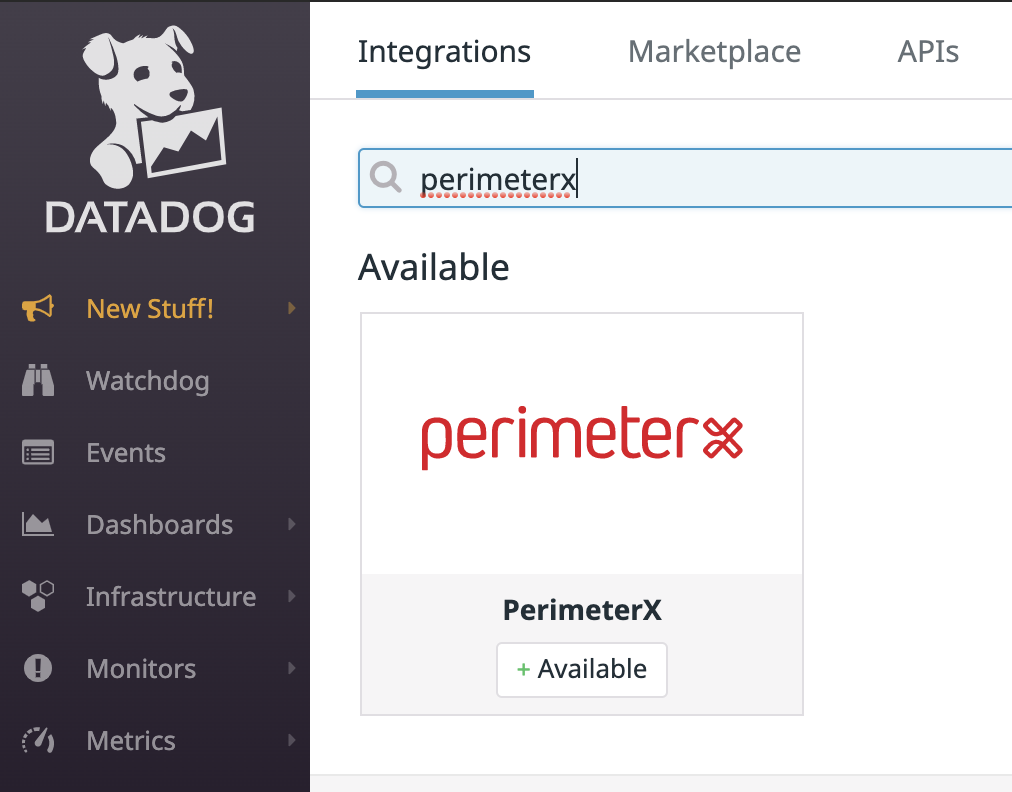Screen dimensions: 1012x792
Task: Expand the Dashboards submenu chevron
Action: [291, 524]
